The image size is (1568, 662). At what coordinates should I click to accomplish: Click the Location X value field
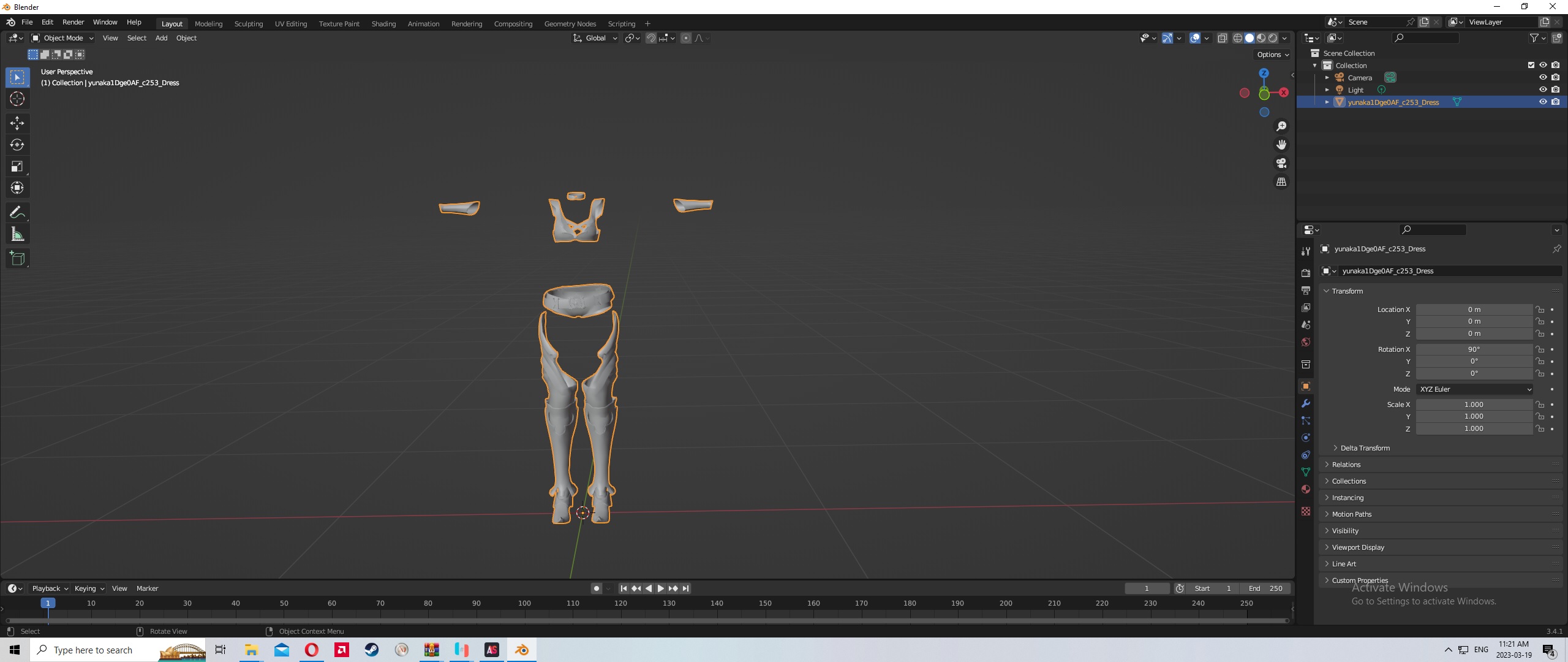1474,310
